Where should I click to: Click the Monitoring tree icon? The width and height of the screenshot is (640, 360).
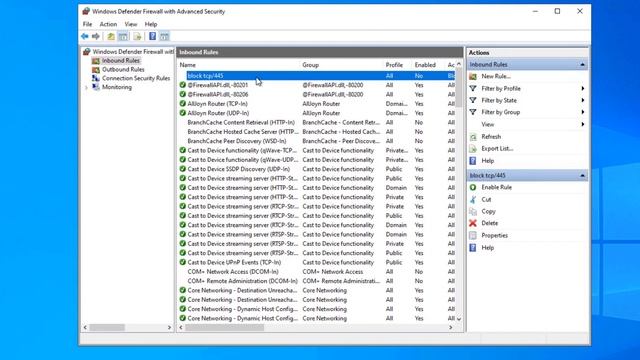coord(96,87)
